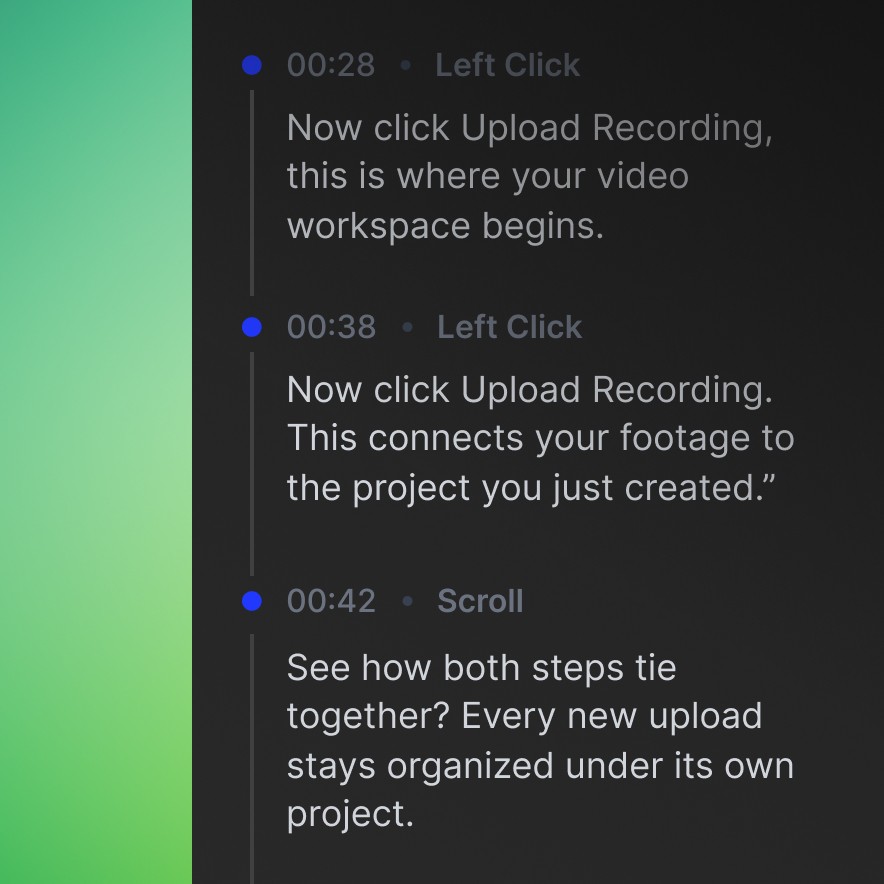
Task: Click the vertical connector line under 00:38 dot
Action: (251, 463)
